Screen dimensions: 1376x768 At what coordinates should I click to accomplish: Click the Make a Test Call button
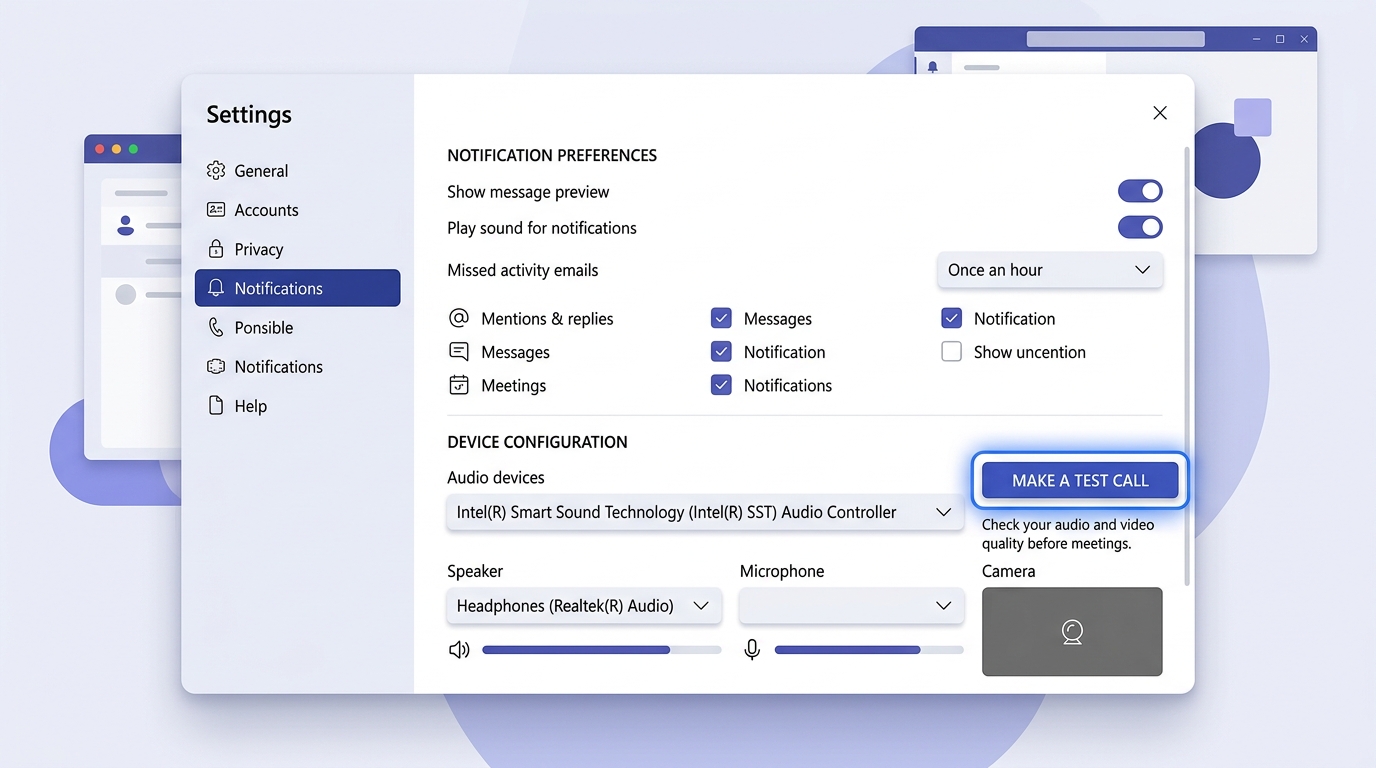click(1080, 481)
